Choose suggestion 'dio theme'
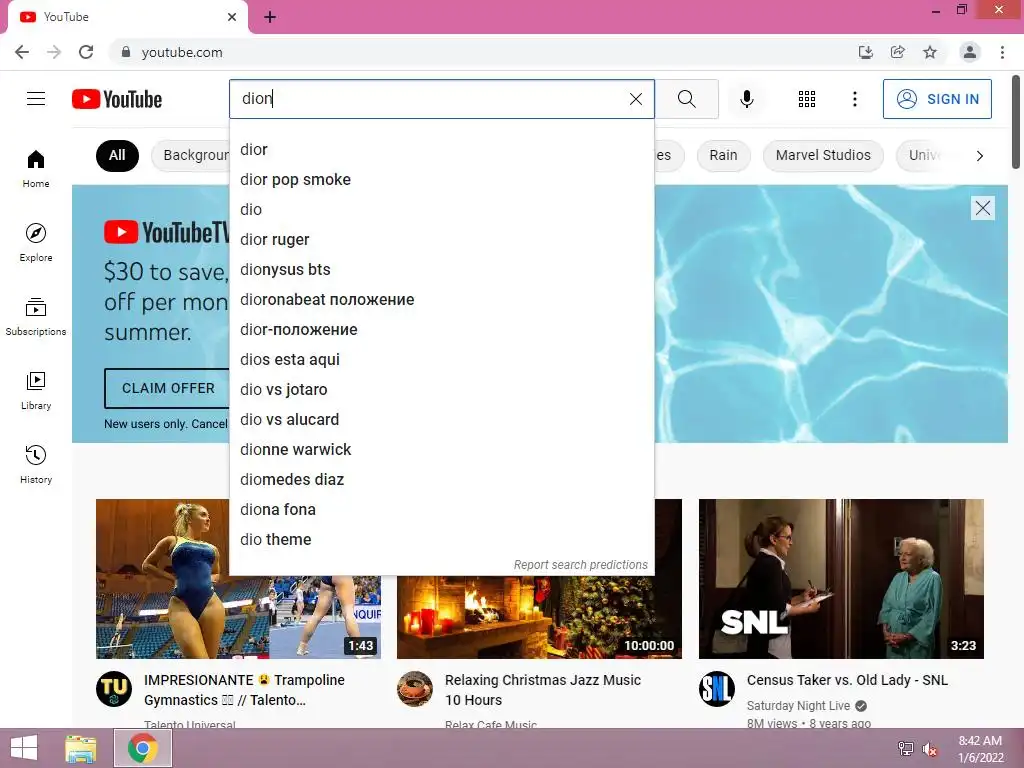Image resolution: width=1024 pixels, height=768 pixels. pos(441,540)
